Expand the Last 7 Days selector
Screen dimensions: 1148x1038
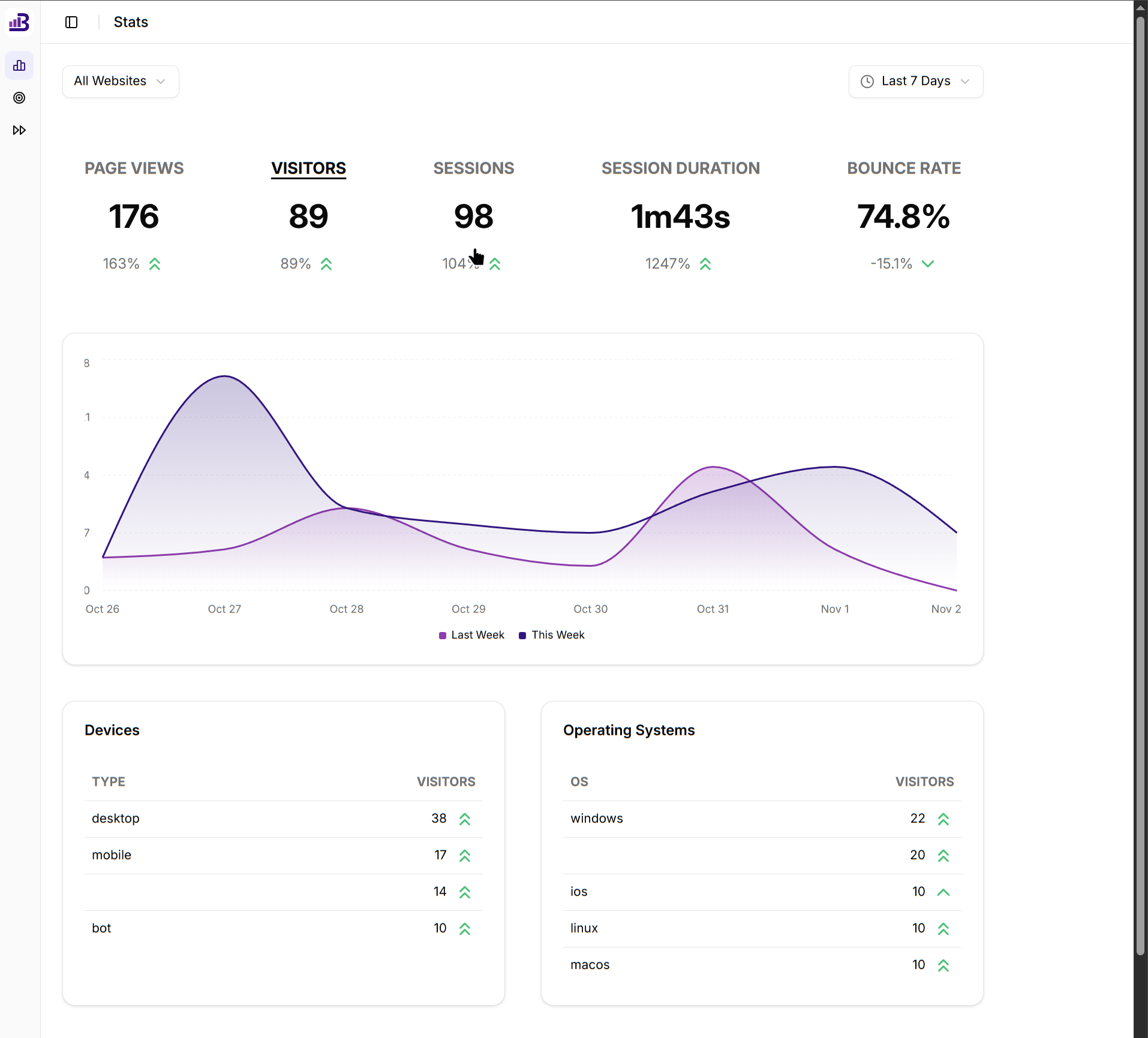(x=915, y=81)
